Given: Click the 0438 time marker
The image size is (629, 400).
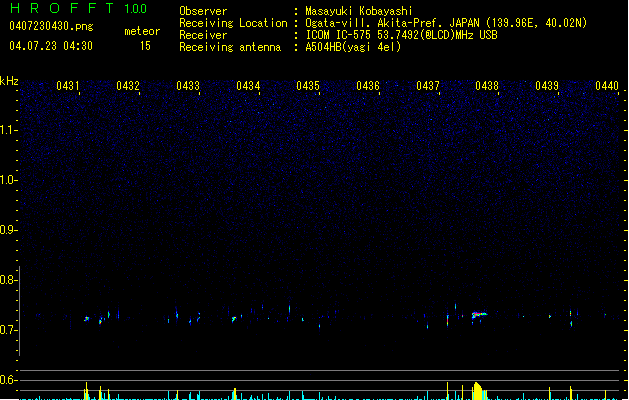Looking at the screenshot, I should pyautogui.click(x=487, y=86).
